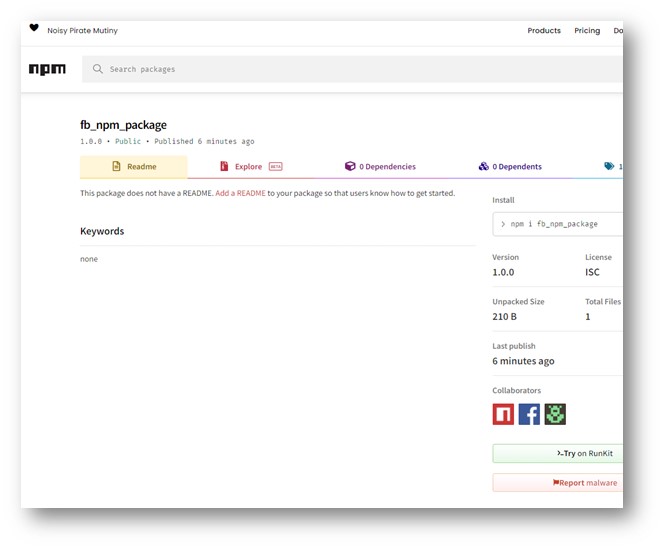Click the 210 B unpacked size value
This screenshot has width=665, height=550.
click(x=504, y=317)
